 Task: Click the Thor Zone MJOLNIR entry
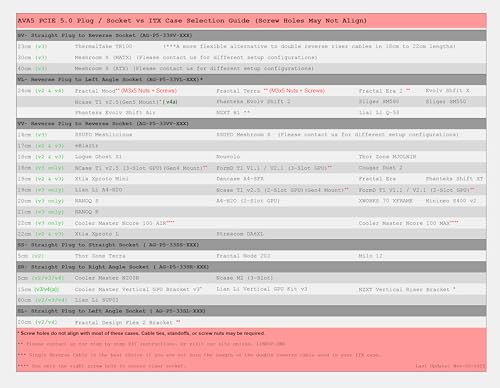click(387, 157)
